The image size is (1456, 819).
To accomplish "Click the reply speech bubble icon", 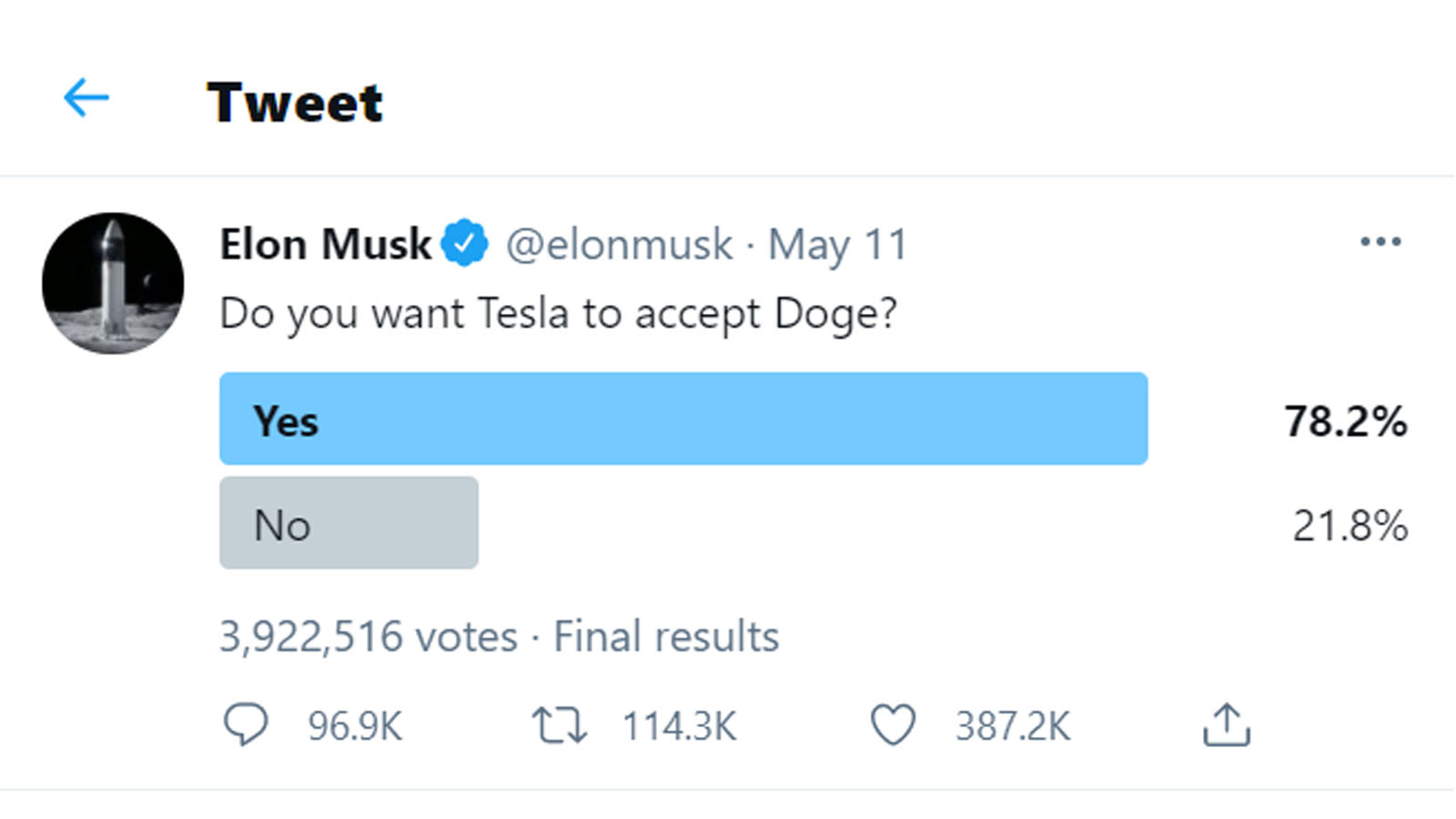I will pos(246,725).
